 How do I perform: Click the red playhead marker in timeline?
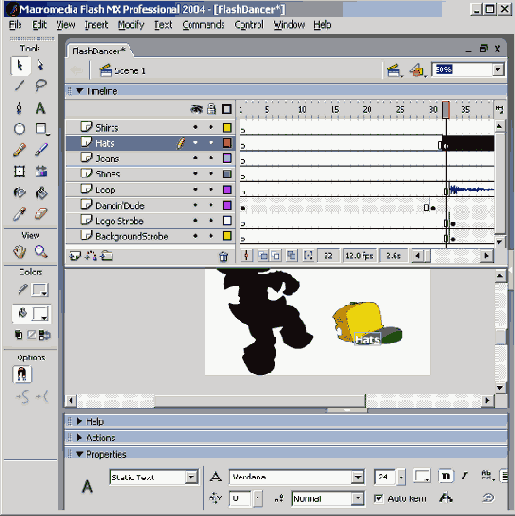[446, 110]
